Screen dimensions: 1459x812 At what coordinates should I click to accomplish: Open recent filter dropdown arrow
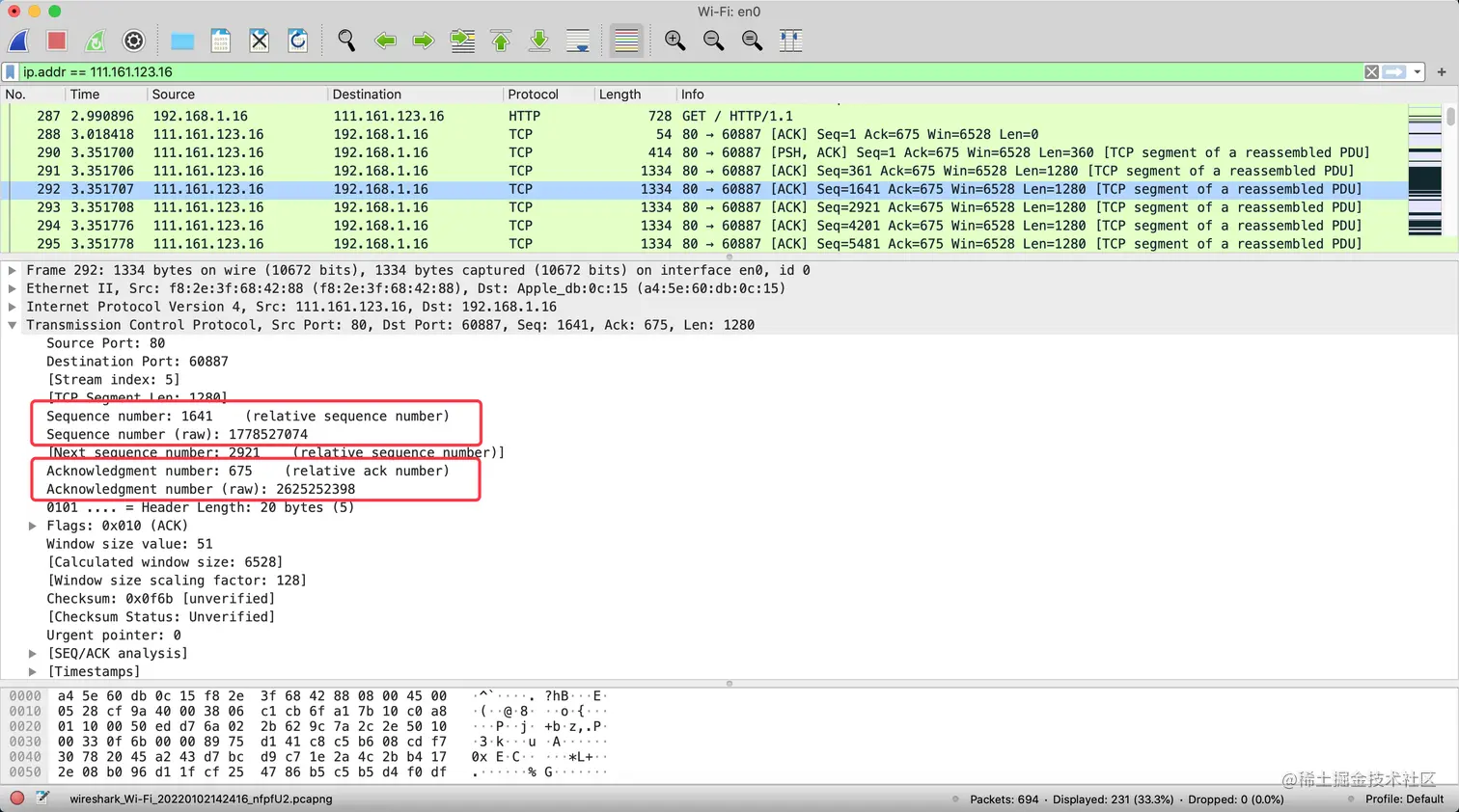1417,72
